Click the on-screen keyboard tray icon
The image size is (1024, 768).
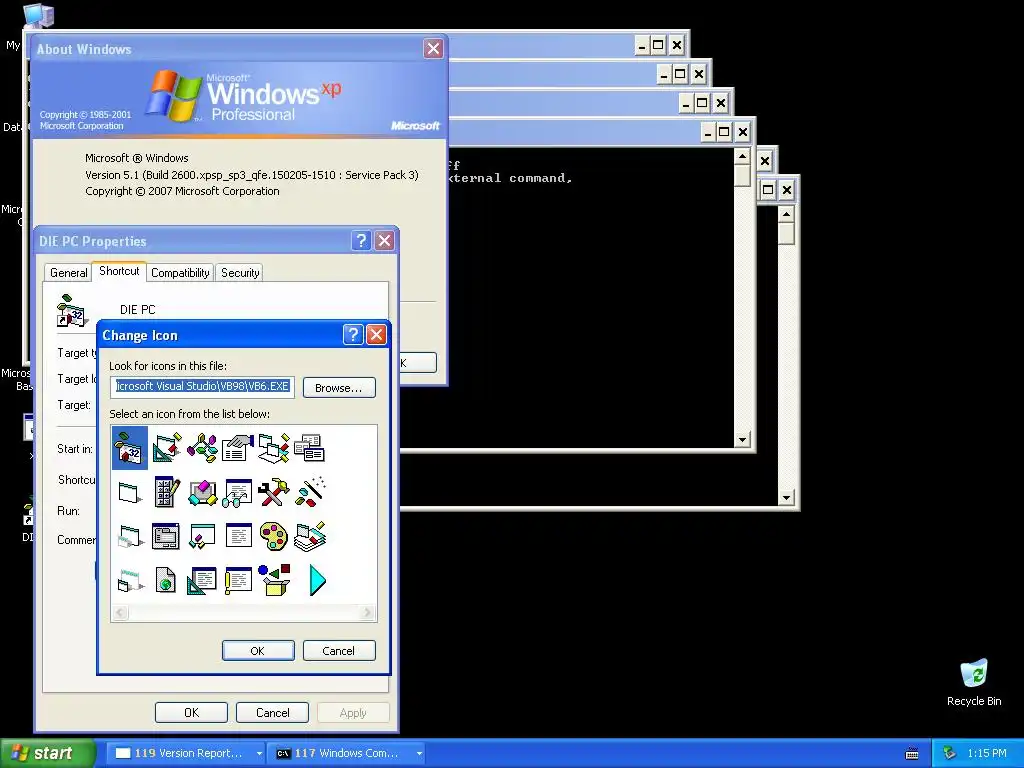912,754
